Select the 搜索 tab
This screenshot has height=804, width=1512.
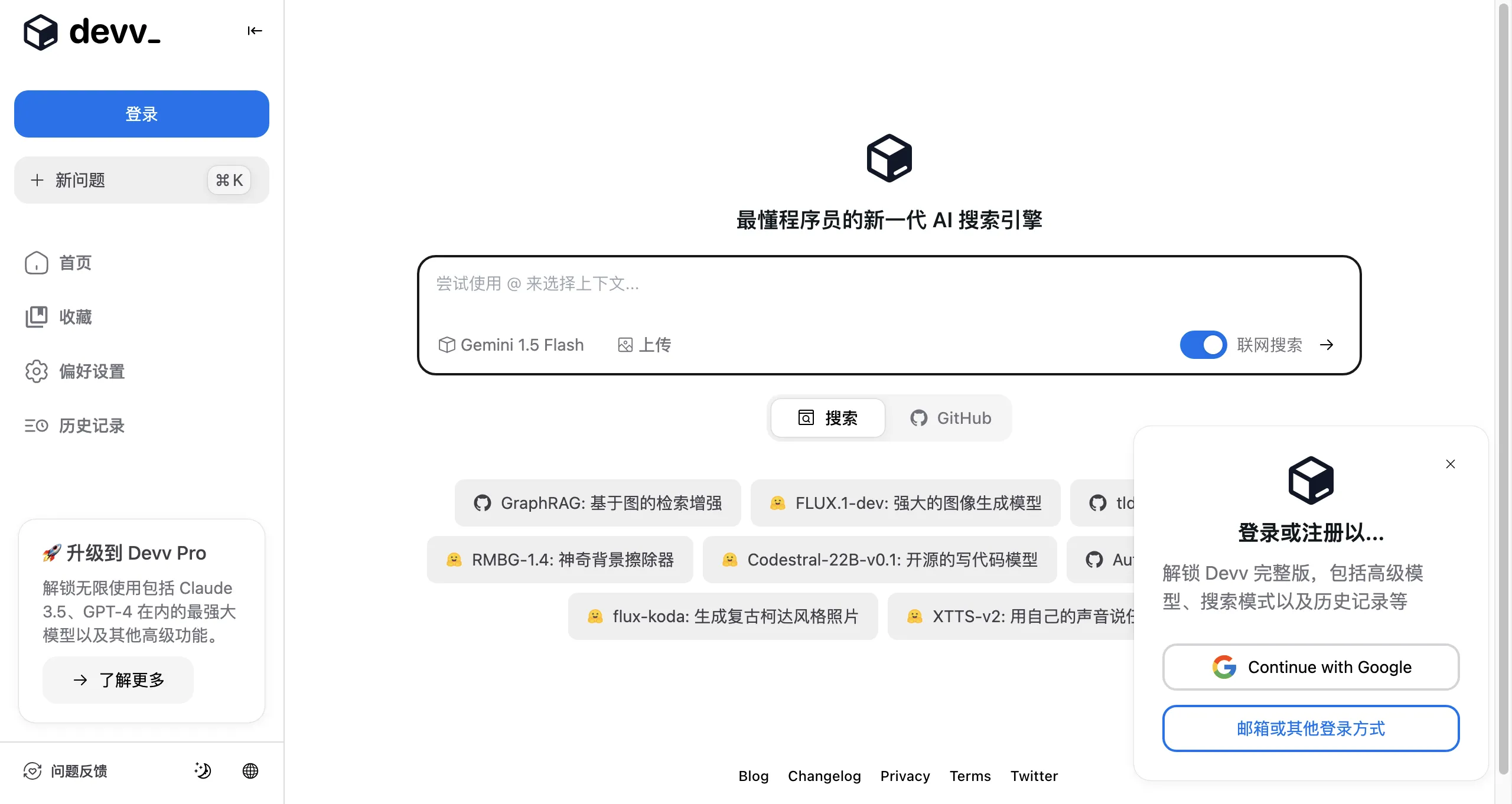pyautogui.click(x=828, y=418)
